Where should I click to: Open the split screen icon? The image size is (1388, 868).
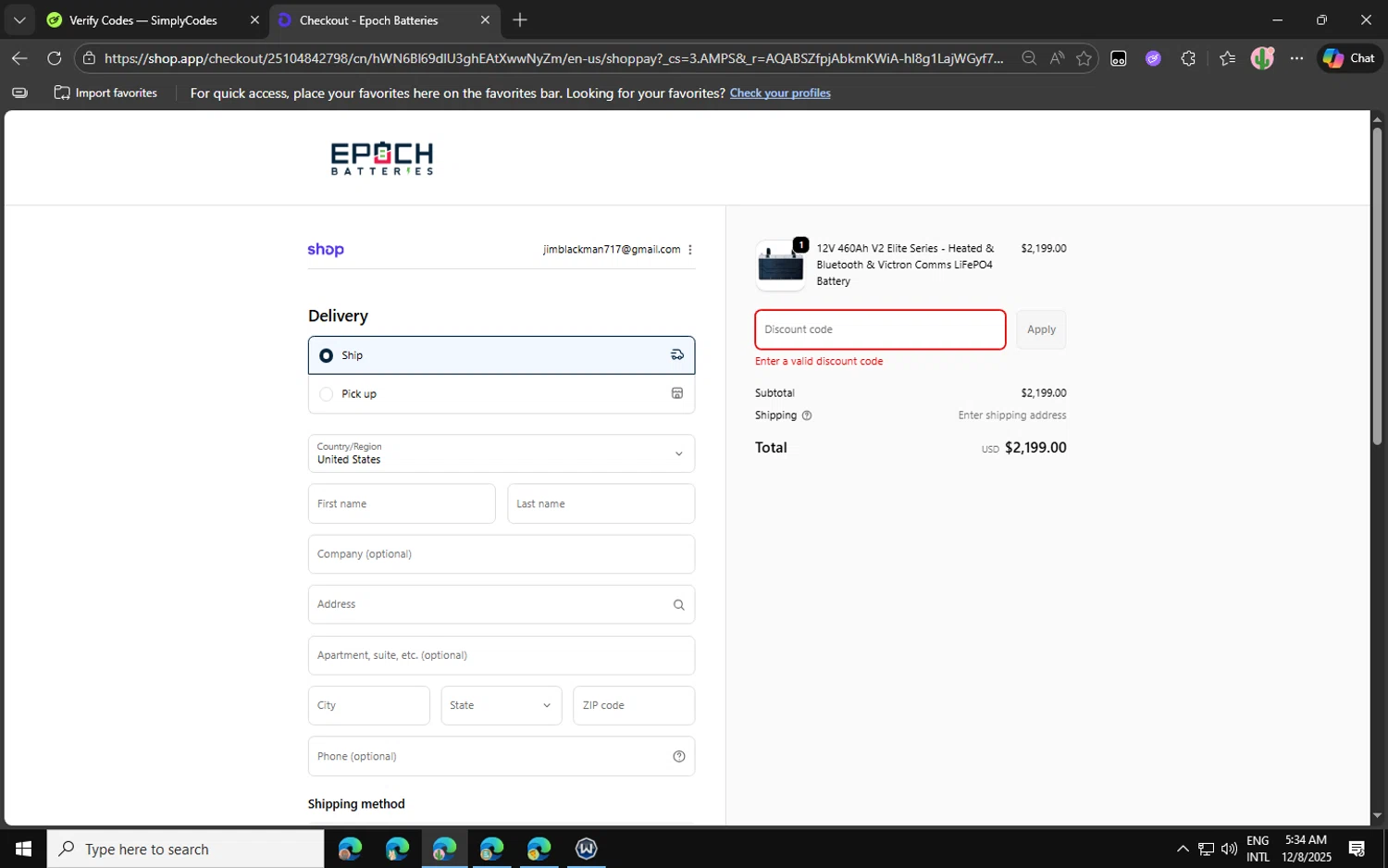point(1119,58)
